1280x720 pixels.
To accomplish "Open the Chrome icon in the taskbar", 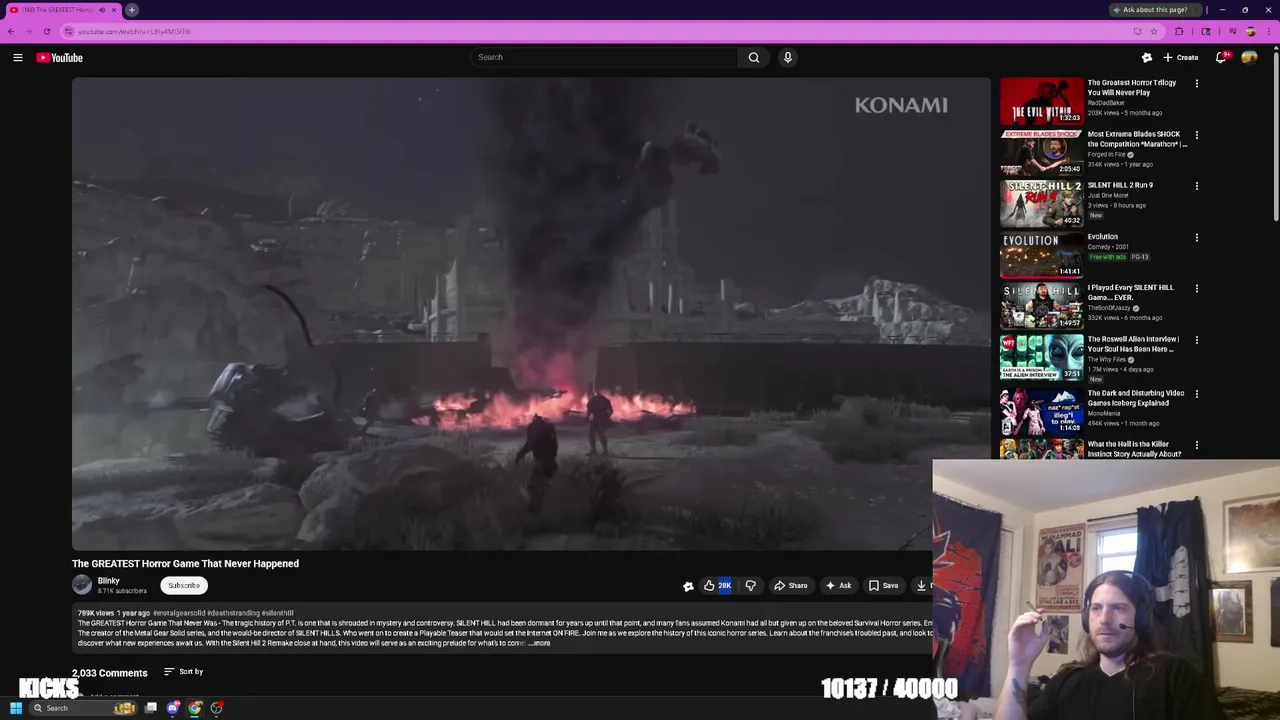I will coord(195,708).
